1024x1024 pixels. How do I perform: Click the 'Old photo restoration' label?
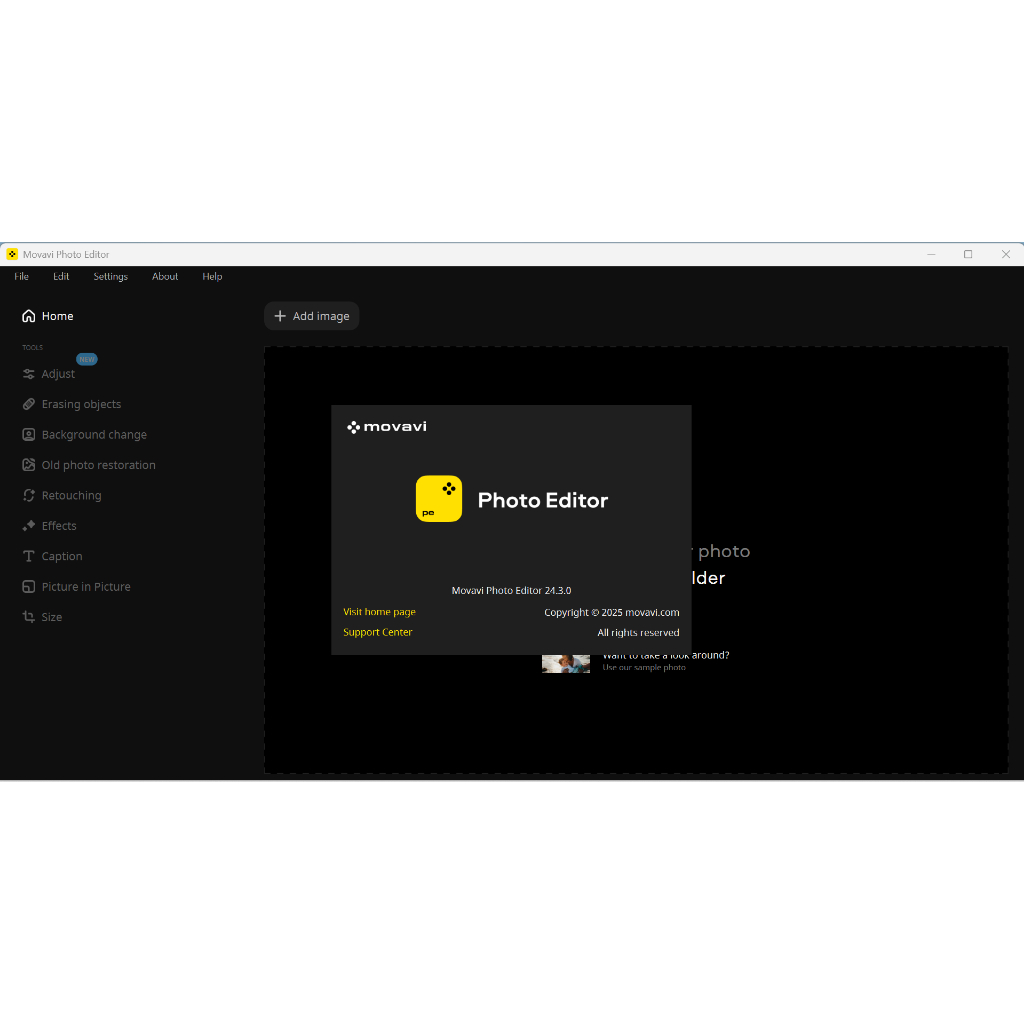(x=99, y=465)
